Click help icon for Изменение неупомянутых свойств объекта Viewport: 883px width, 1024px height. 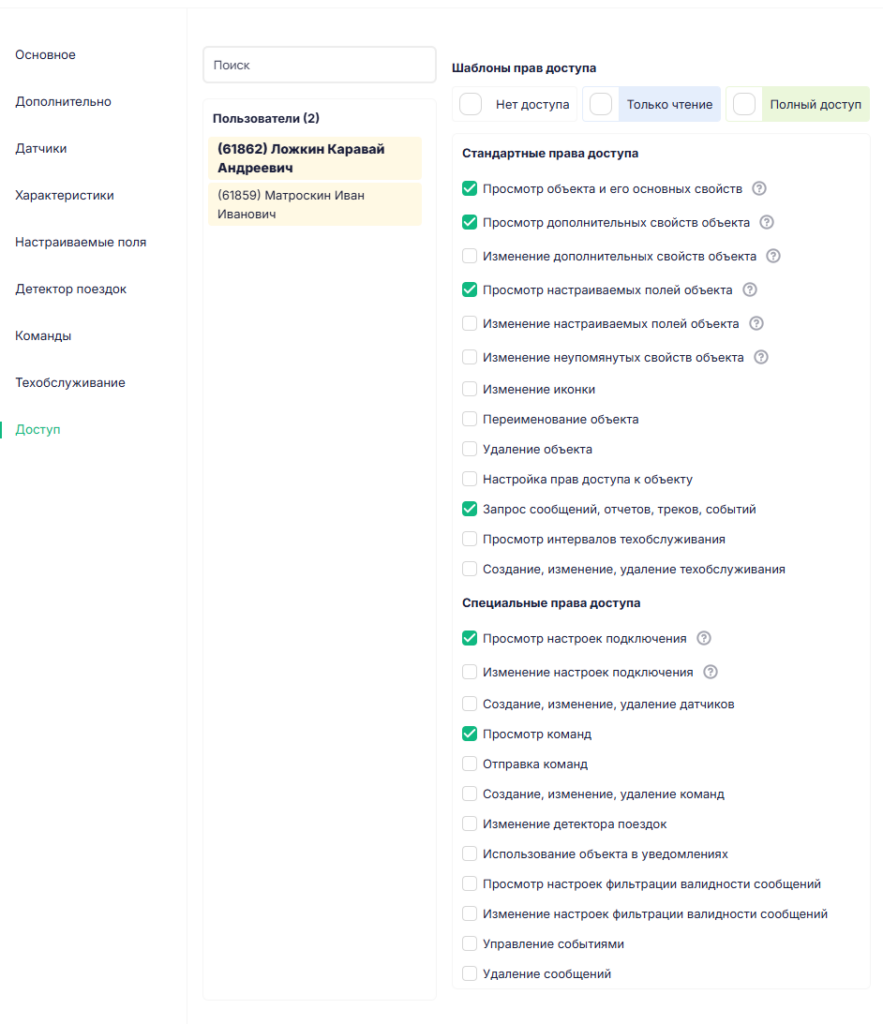(761, 357)
